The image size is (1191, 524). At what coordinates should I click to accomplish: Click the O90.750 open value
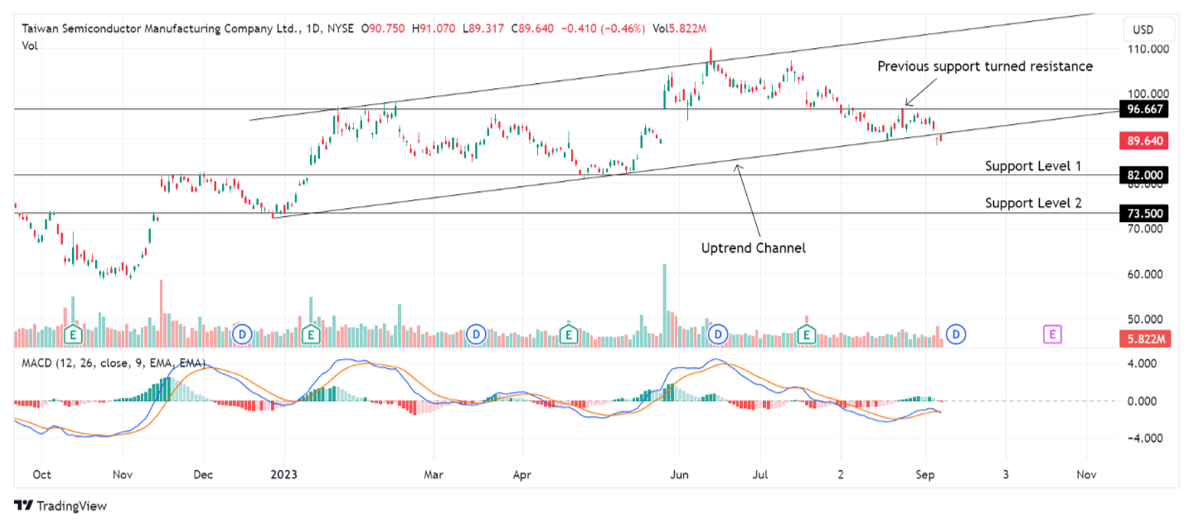click(x=384, y=29)
